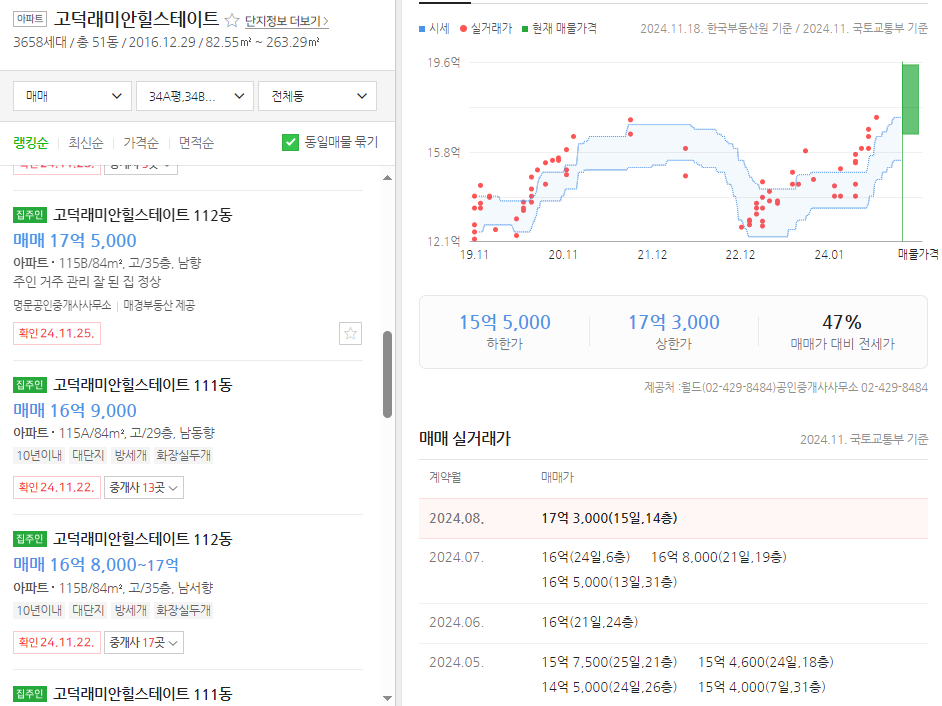The width and height of the screenshot is (942, 706).
Task: Select 16억 8,000(21일,19층) transaction entry
Action: point(719,557)
